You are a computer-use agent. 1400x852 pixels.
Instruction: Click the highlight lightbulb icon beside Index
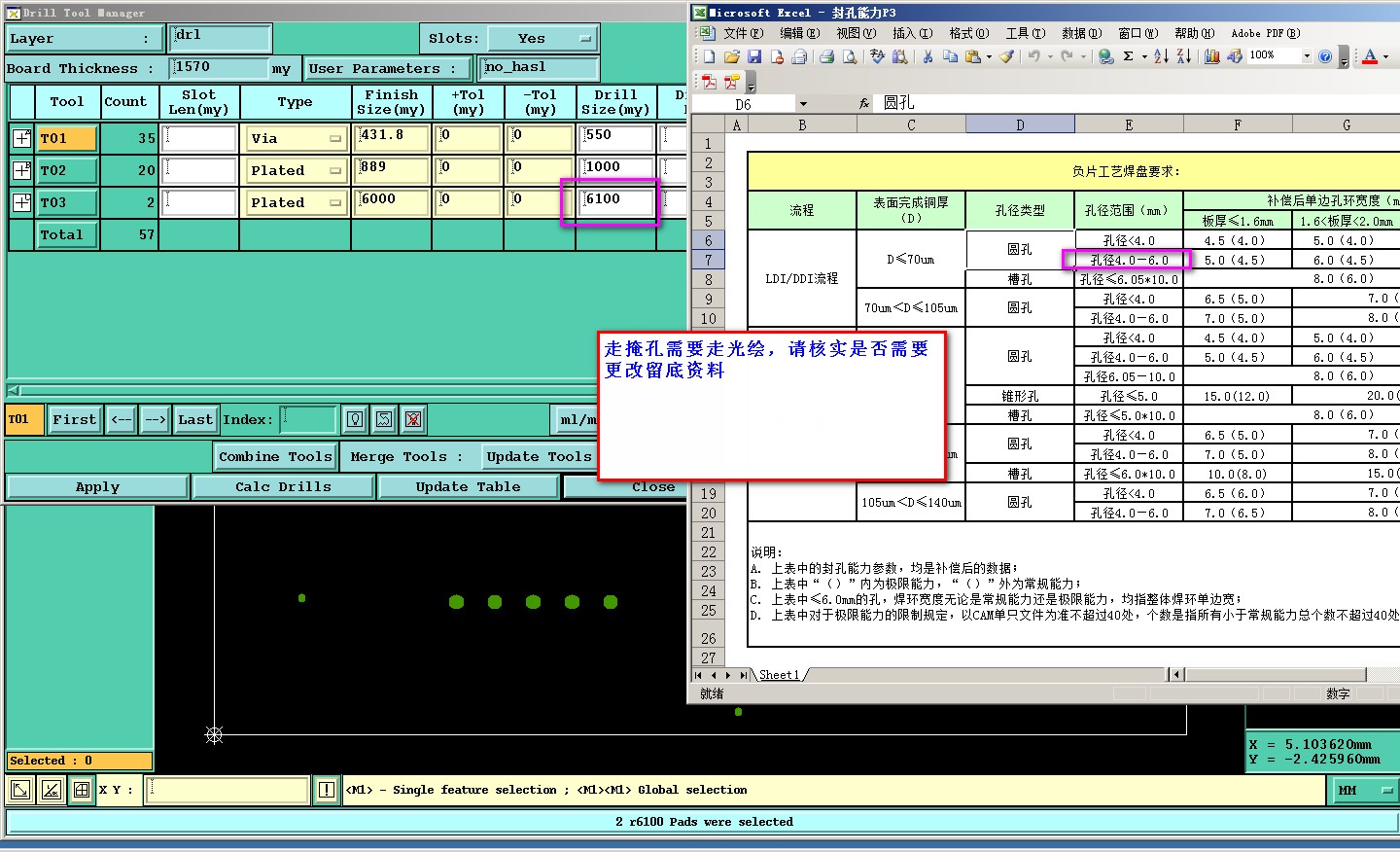(x=355, y=419)
